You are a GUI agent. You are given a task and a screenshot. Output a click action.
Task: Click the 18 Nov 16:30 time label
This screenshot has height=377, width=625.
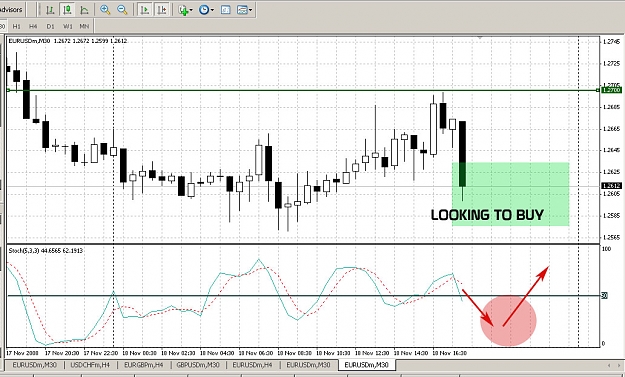coord(450,353)
